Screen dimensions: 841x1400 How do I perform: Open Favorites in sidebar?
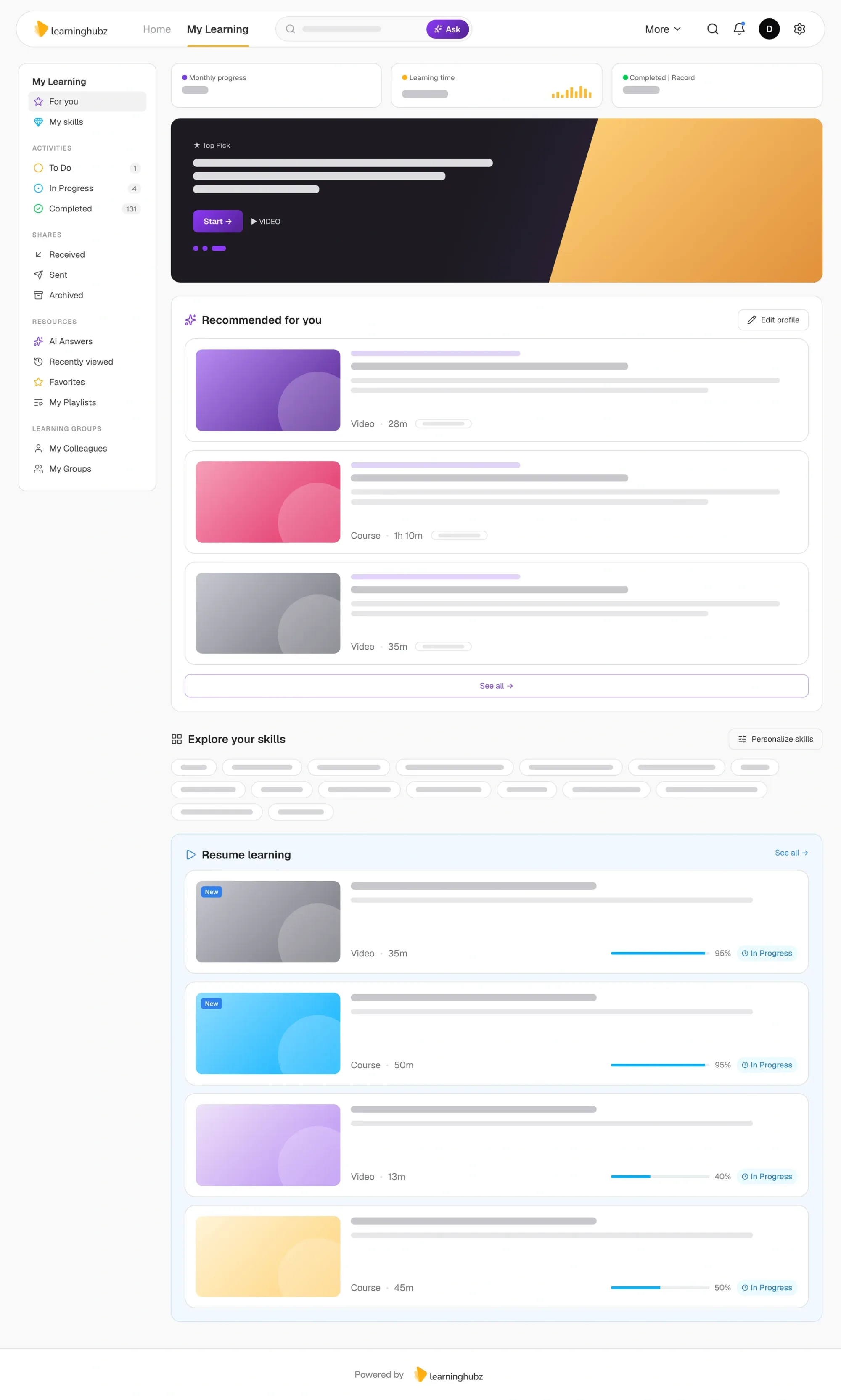[x=87, y=382]
